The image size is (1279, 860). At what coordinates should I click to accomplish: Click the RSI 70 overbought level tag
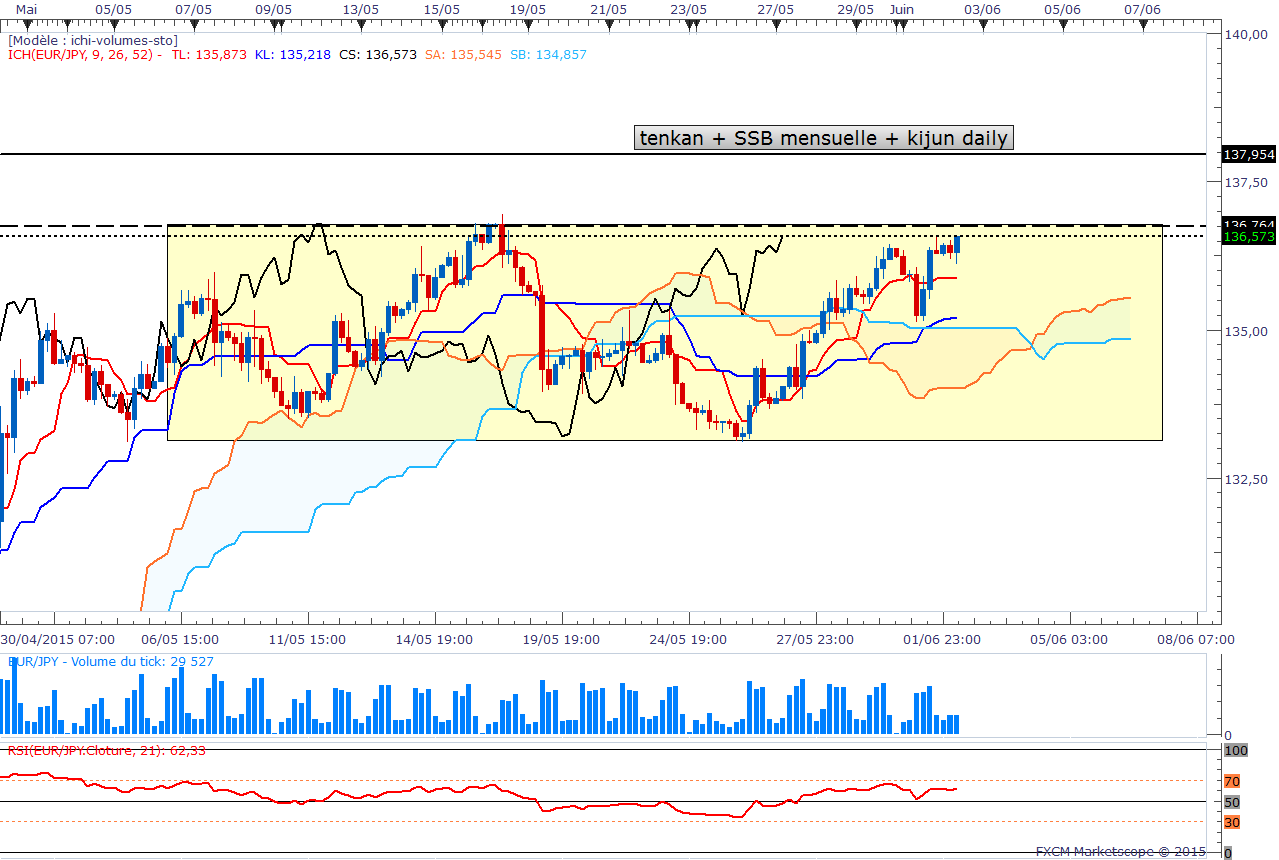pyautogui.click(x=1232, y=781)
